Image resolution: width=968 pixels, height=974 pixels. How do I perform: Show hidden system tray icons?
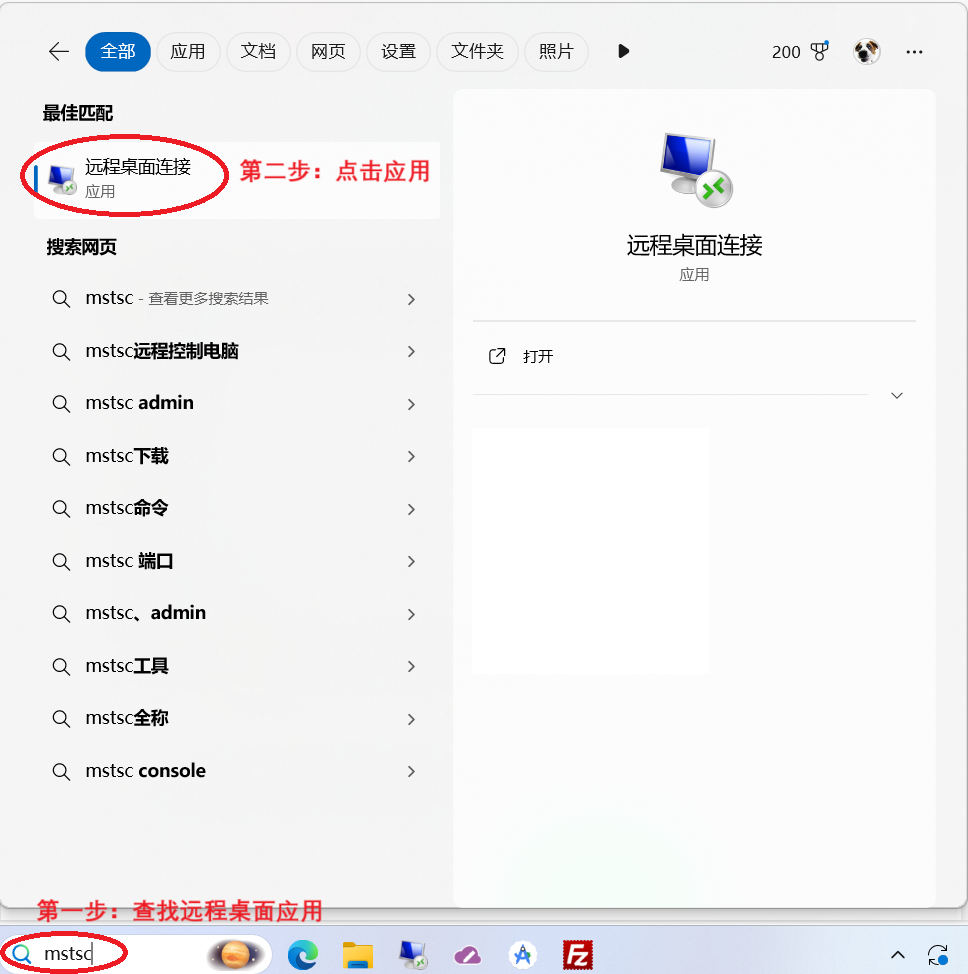pos(898,954)
